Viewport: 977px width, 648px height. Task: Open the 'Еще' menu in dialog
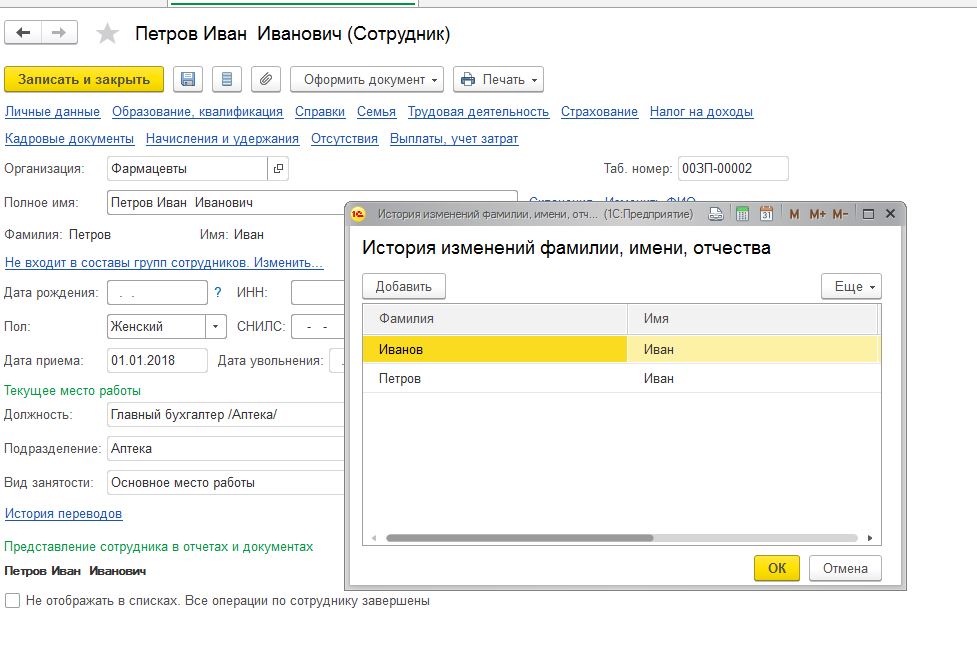[x=851, y=287]
